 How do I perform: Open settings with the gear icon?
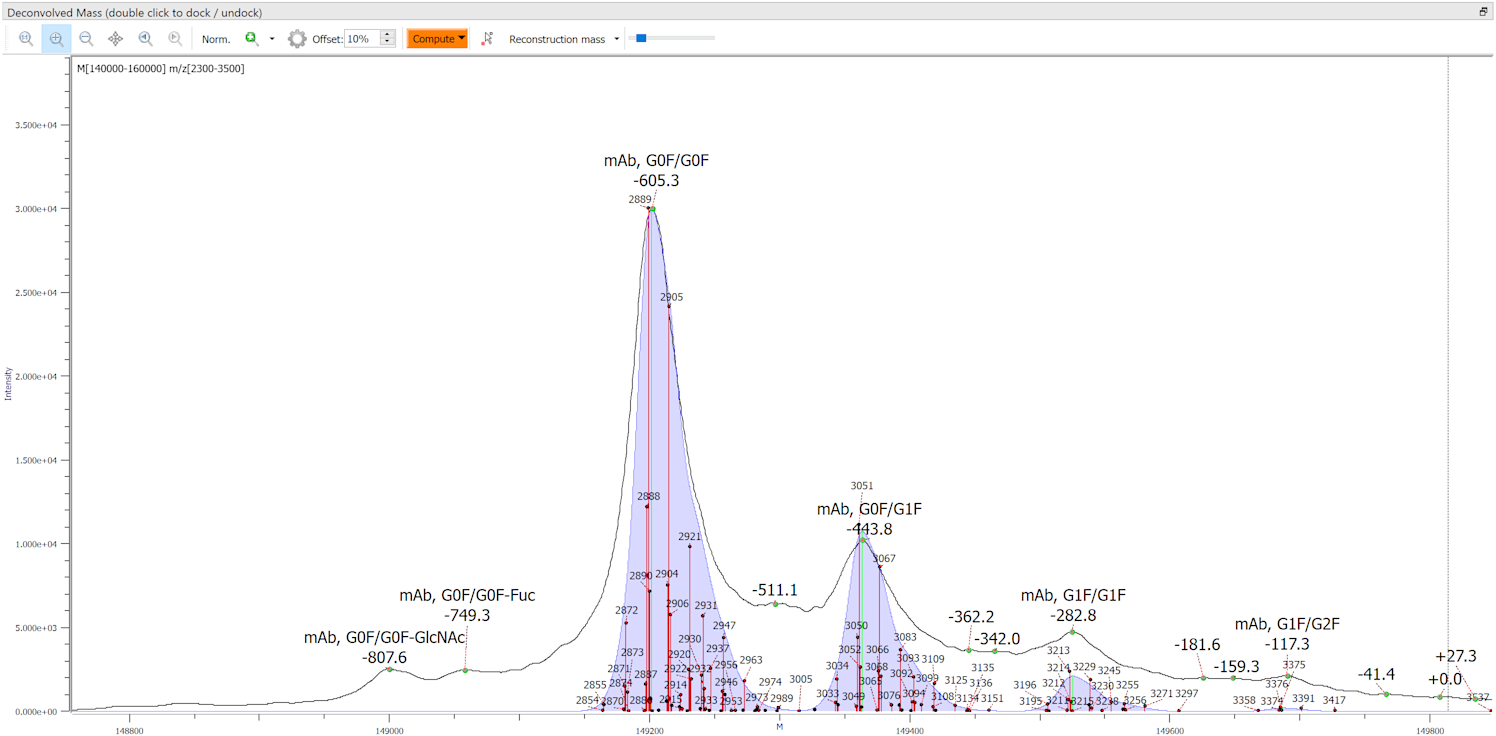pyautogui.click(x=297, y=39)
